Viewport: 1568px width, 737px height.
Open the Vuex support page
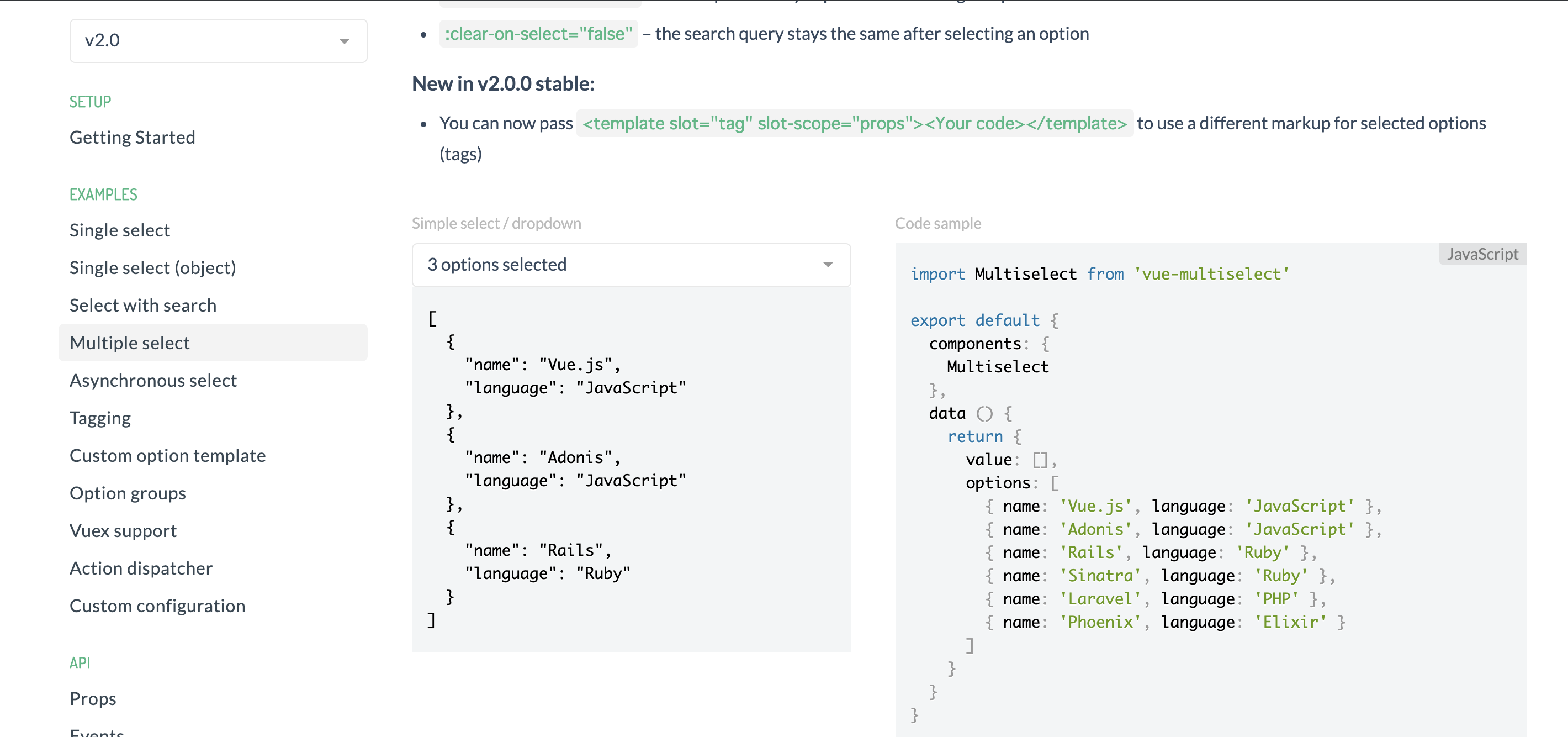[123, 530]
